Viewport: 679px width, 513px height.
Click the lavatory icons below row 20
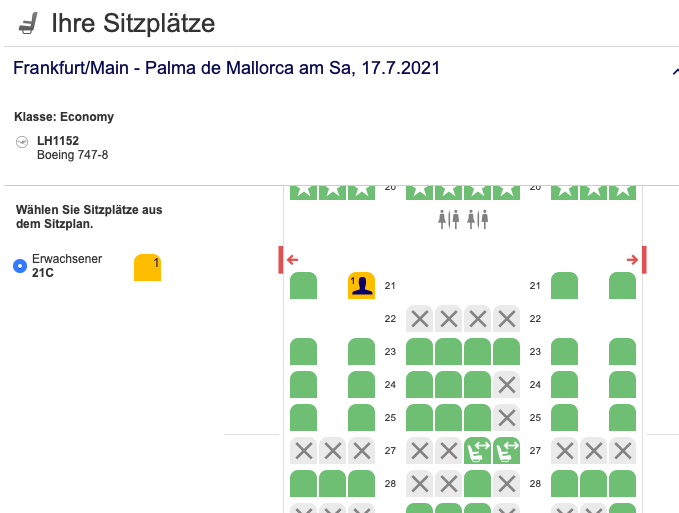tap(463, 218)
